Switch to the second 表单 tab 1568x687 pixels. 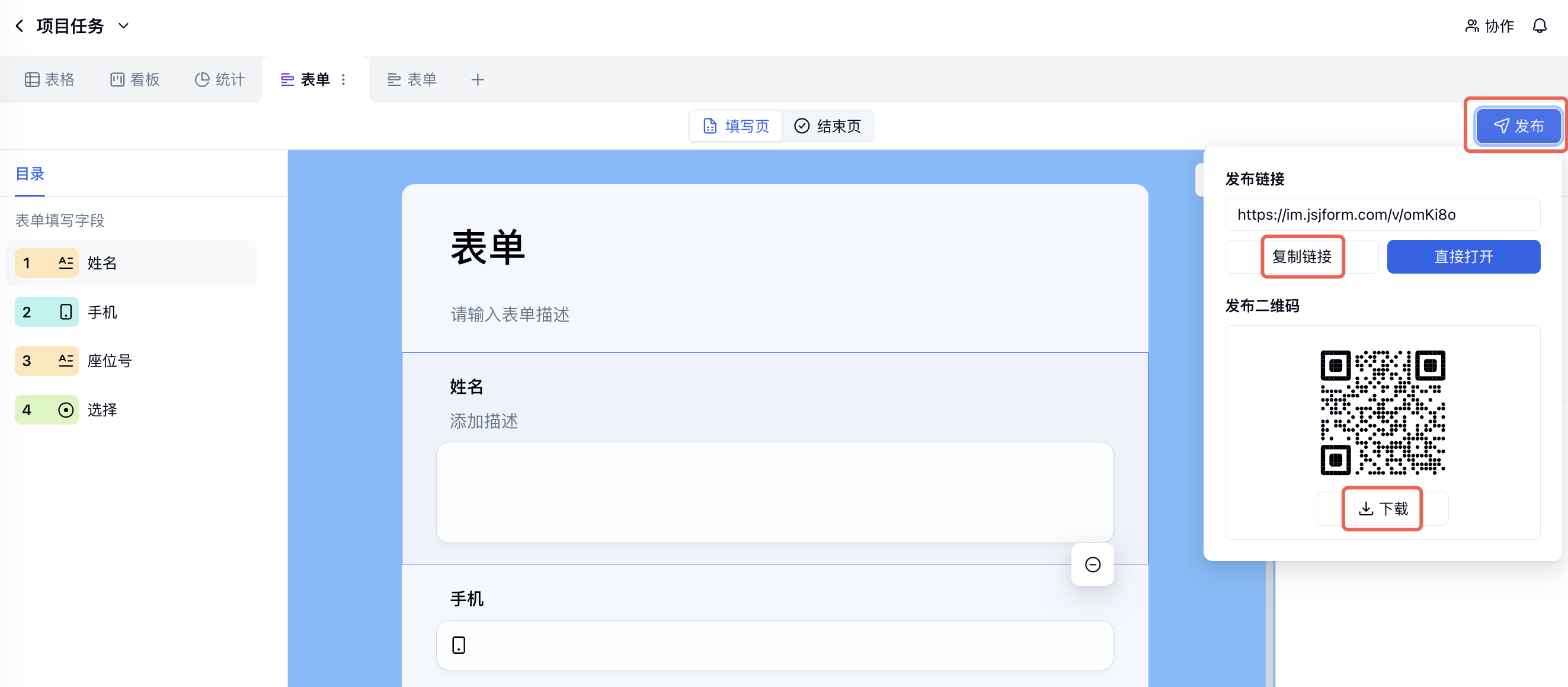[x=412, y=80]
